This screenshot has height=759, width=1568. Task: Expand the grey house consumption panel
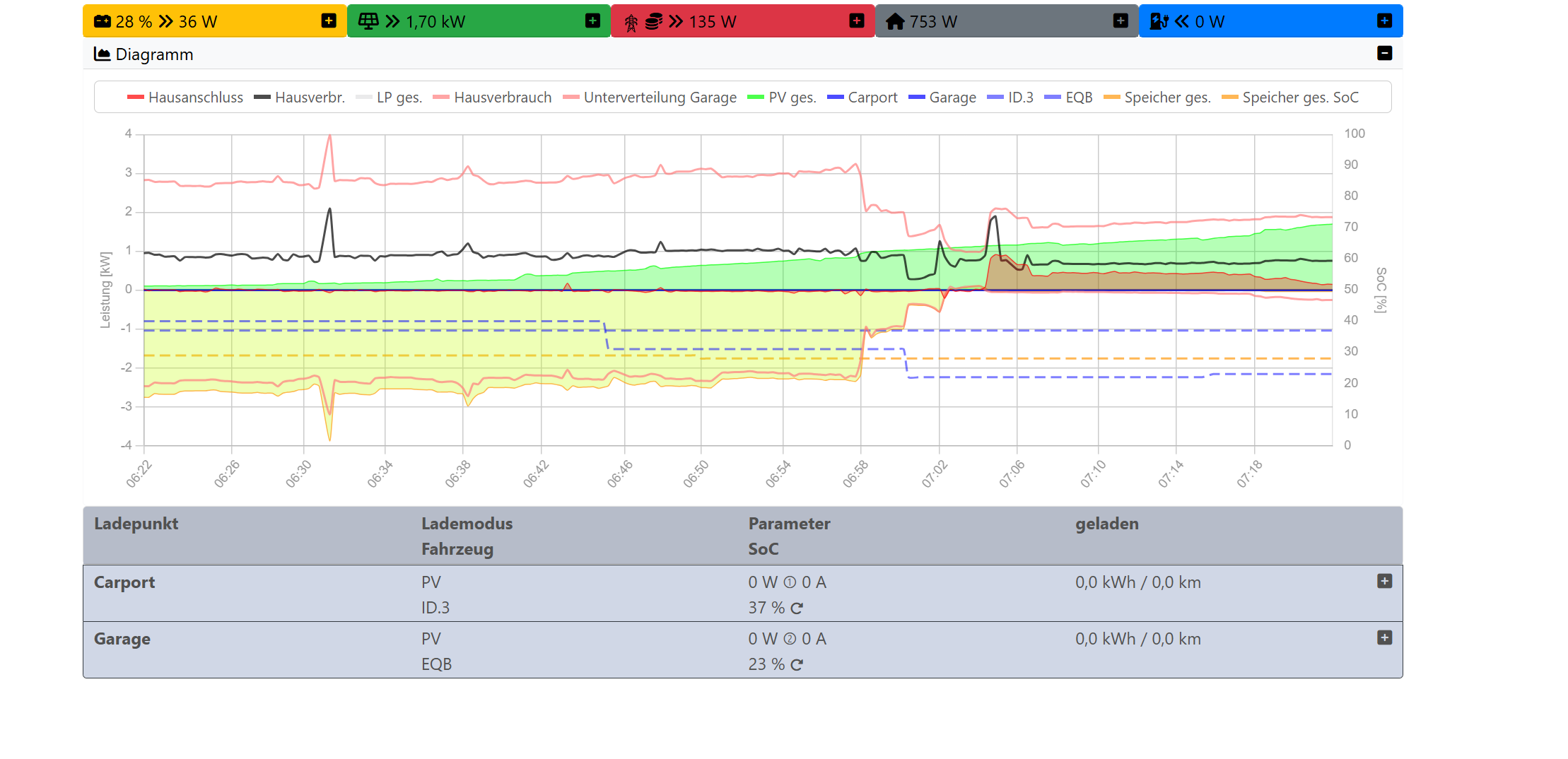tap(1121, 20)
